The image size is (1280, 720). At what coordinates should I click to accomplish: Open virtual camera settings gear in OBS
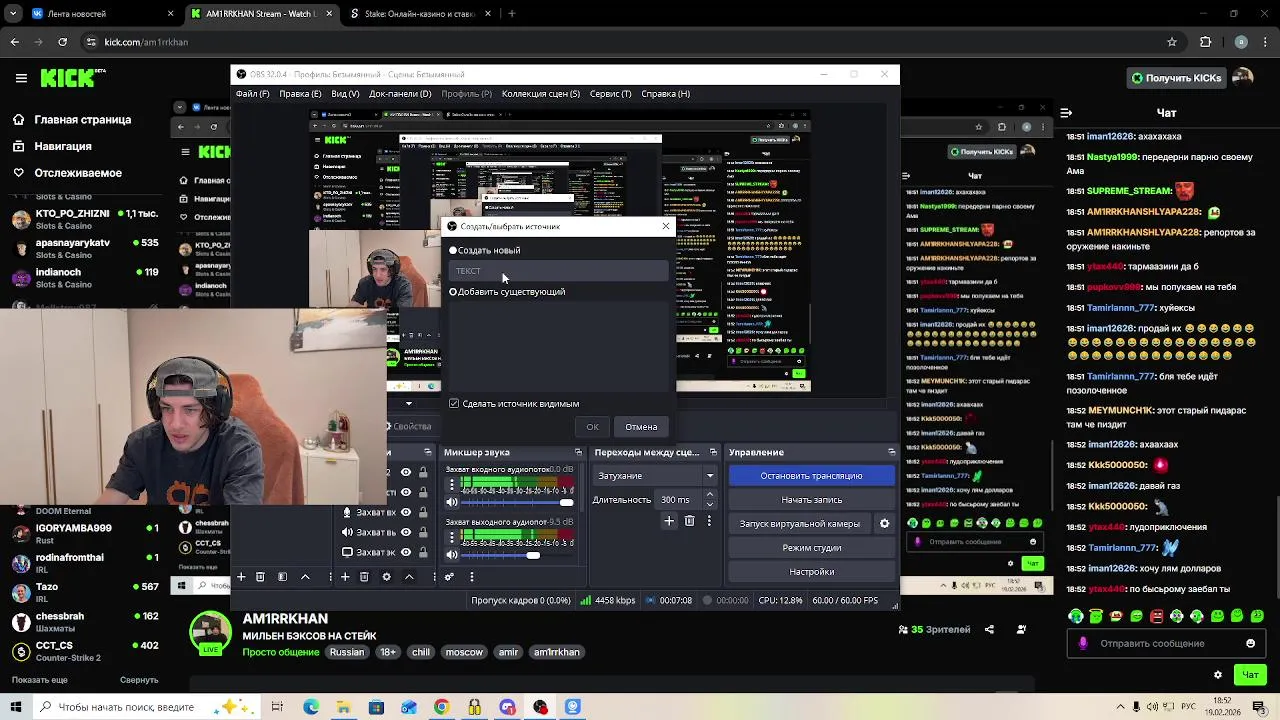[x=884, y=523]
